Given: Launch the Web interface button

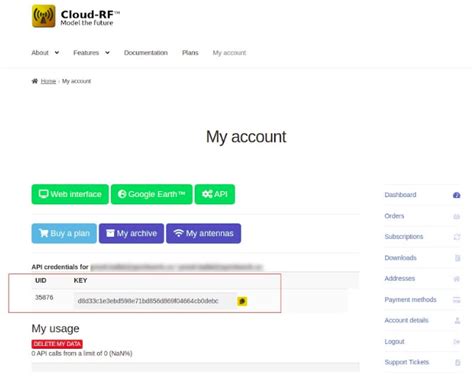Looking at the screenshot, I should point(70,194).
